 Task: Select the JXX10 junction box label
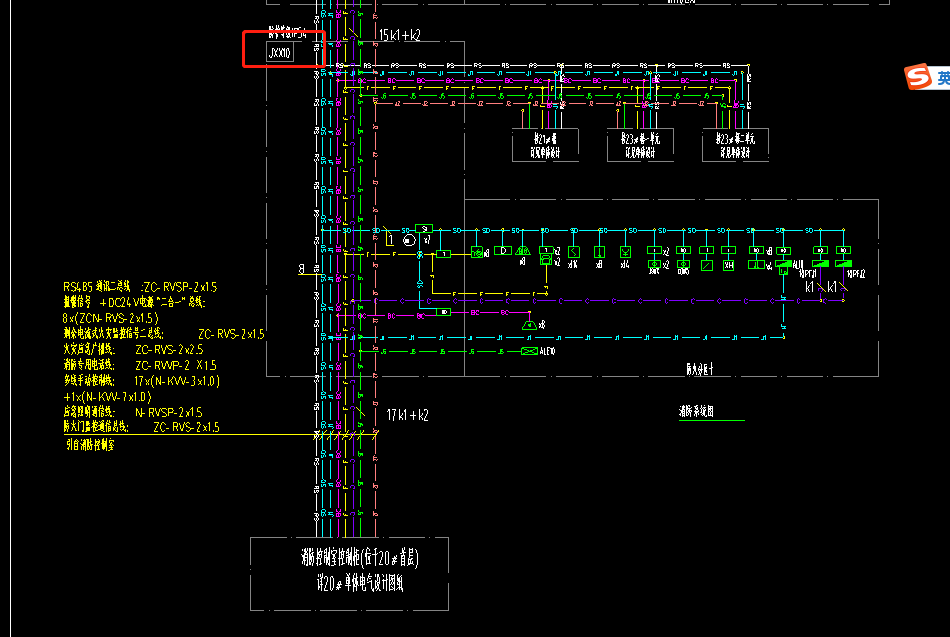(x=280, y=53)
